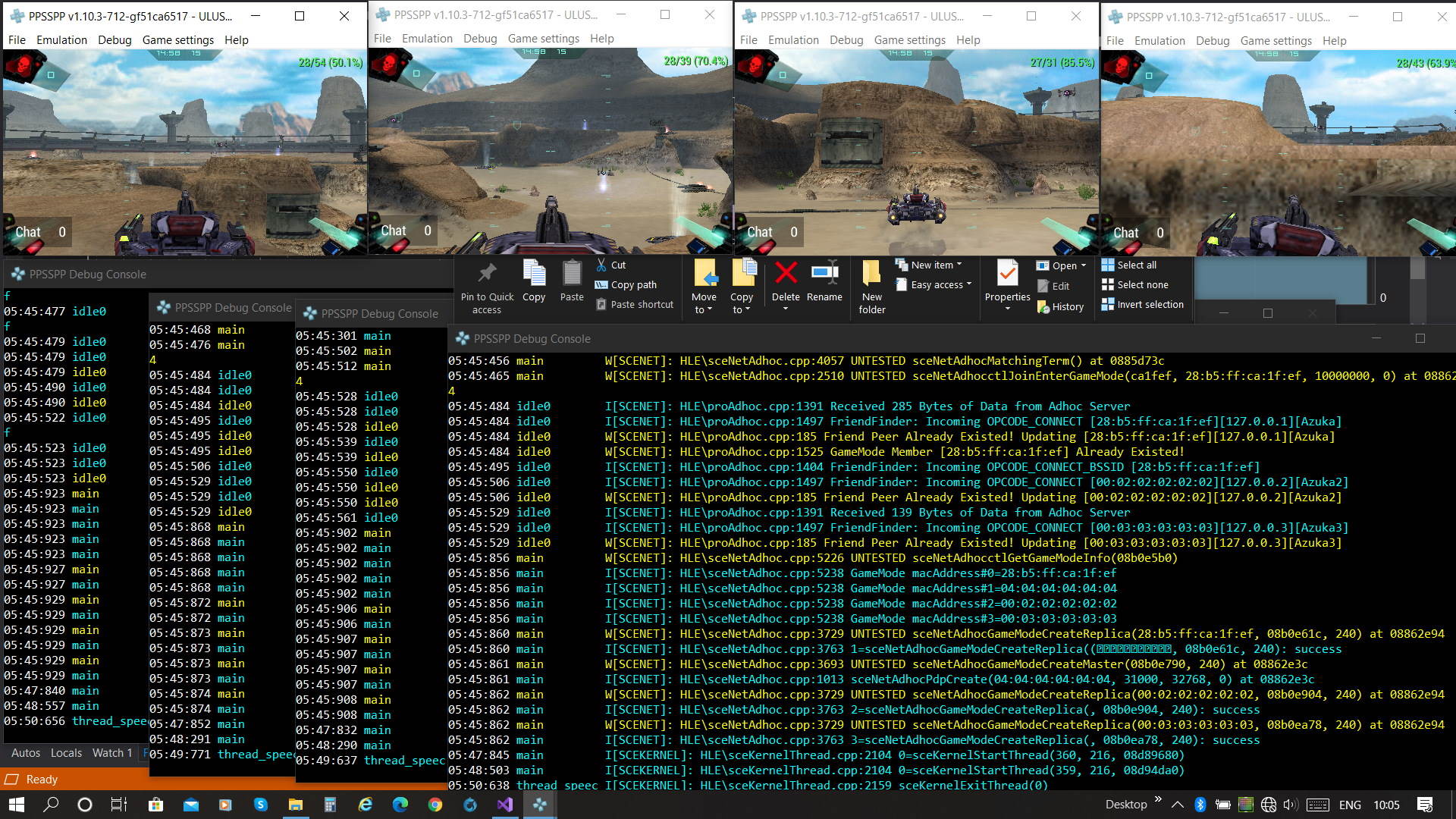
Task: Click the Bluetooth icon in the system tray
Action: pyautogui.click(x=1200, y=805)
